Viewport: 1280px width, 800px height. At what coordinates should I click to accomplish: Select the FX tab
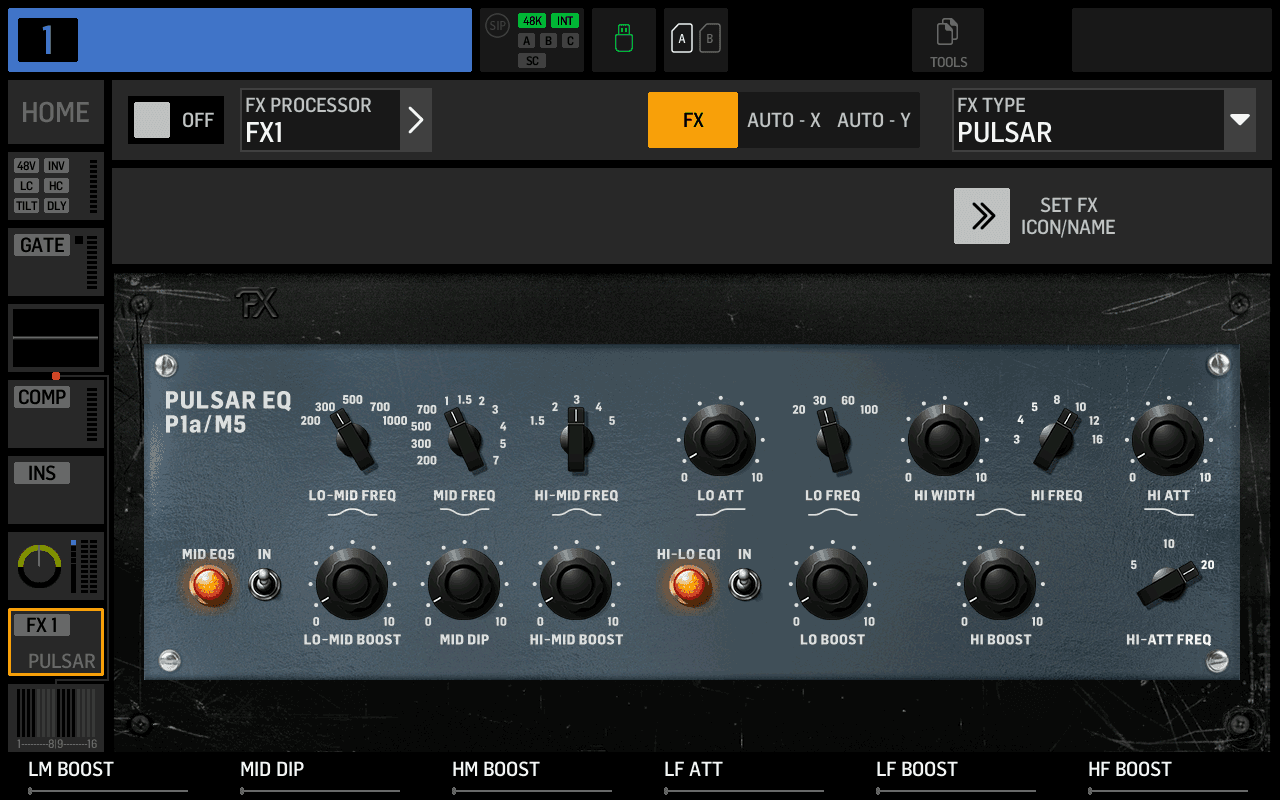pos(693,120)
